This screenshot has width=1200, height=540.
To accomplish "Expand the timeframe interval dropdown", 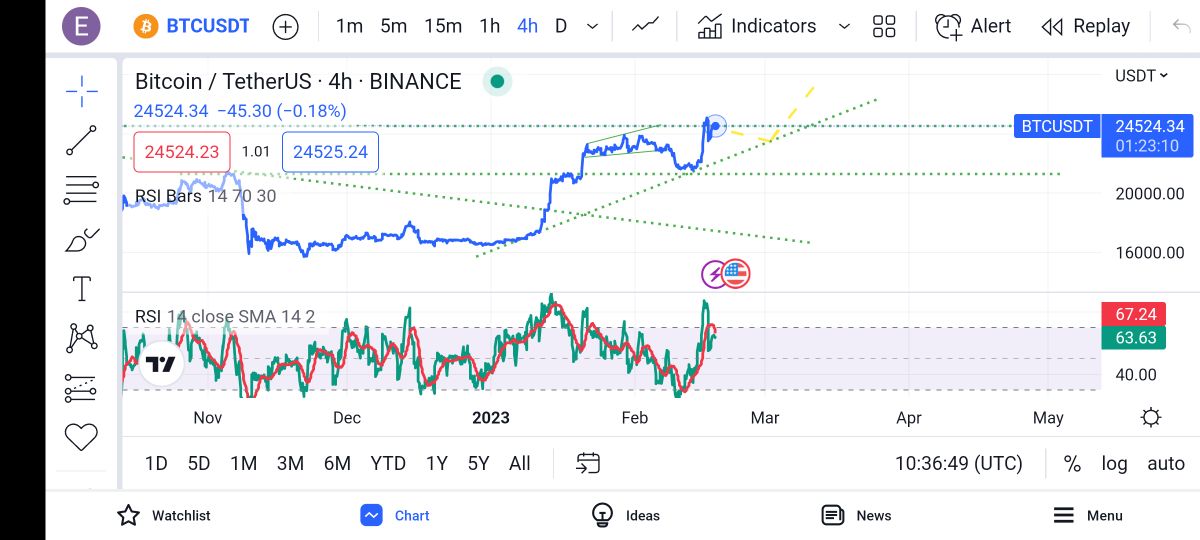I will (x=593, y=26).
